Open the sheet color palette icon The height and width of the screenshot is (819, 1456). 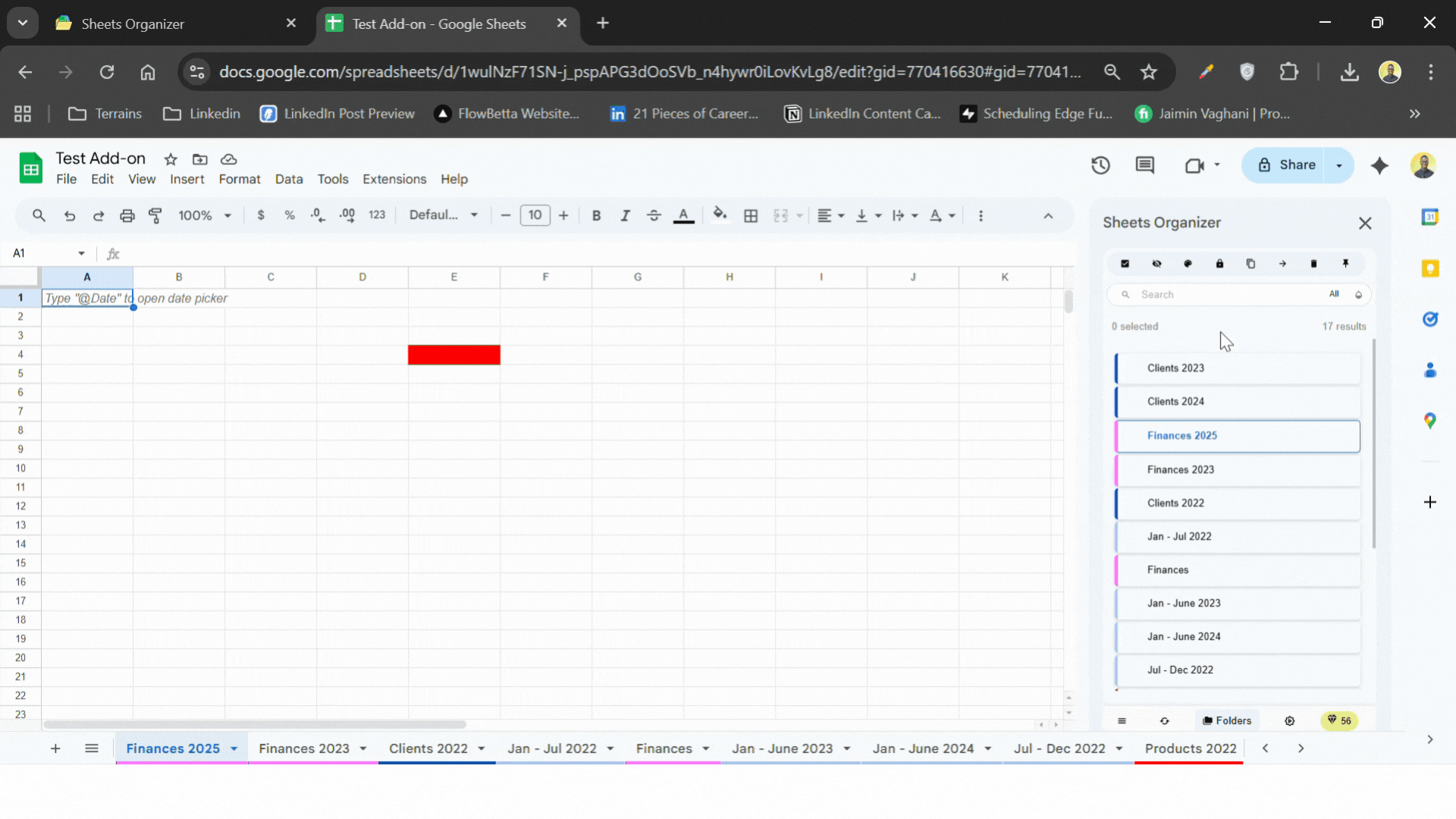1188,264
